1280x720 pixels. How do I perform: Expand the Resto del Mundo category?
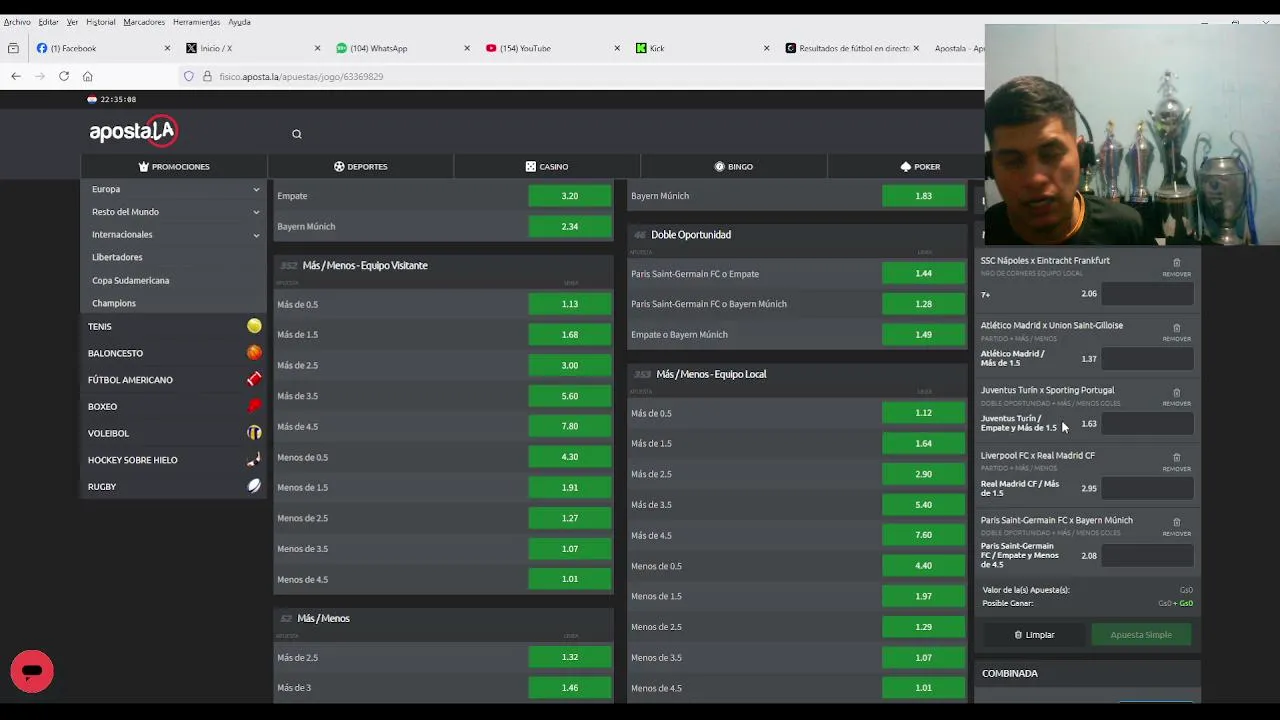coord(174,212)
